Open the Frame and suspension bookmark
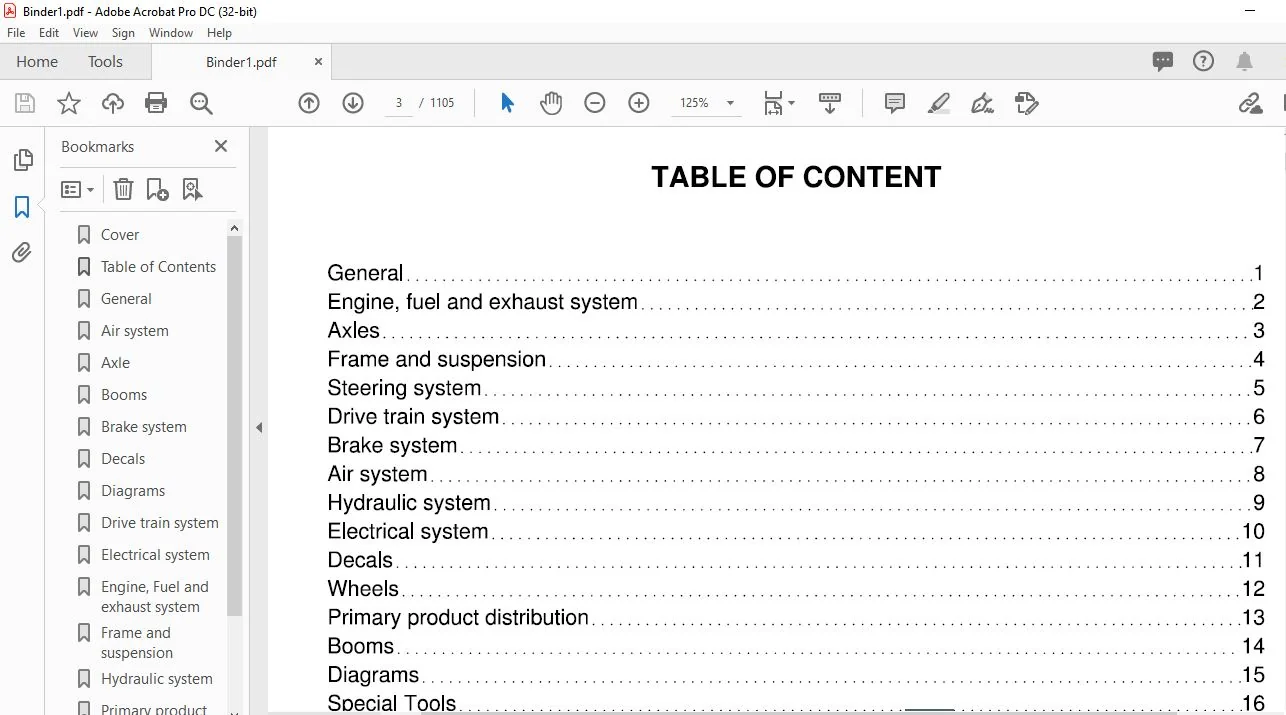Screen dimensions: 1286x715 tap(137, 643)
